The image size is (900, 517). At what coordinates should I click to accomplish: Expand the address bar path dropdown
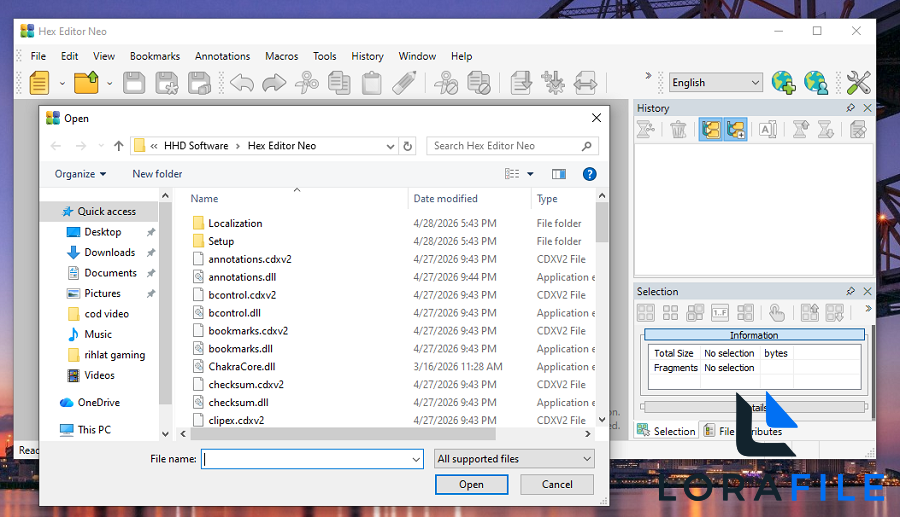click(x=390, y=146)
